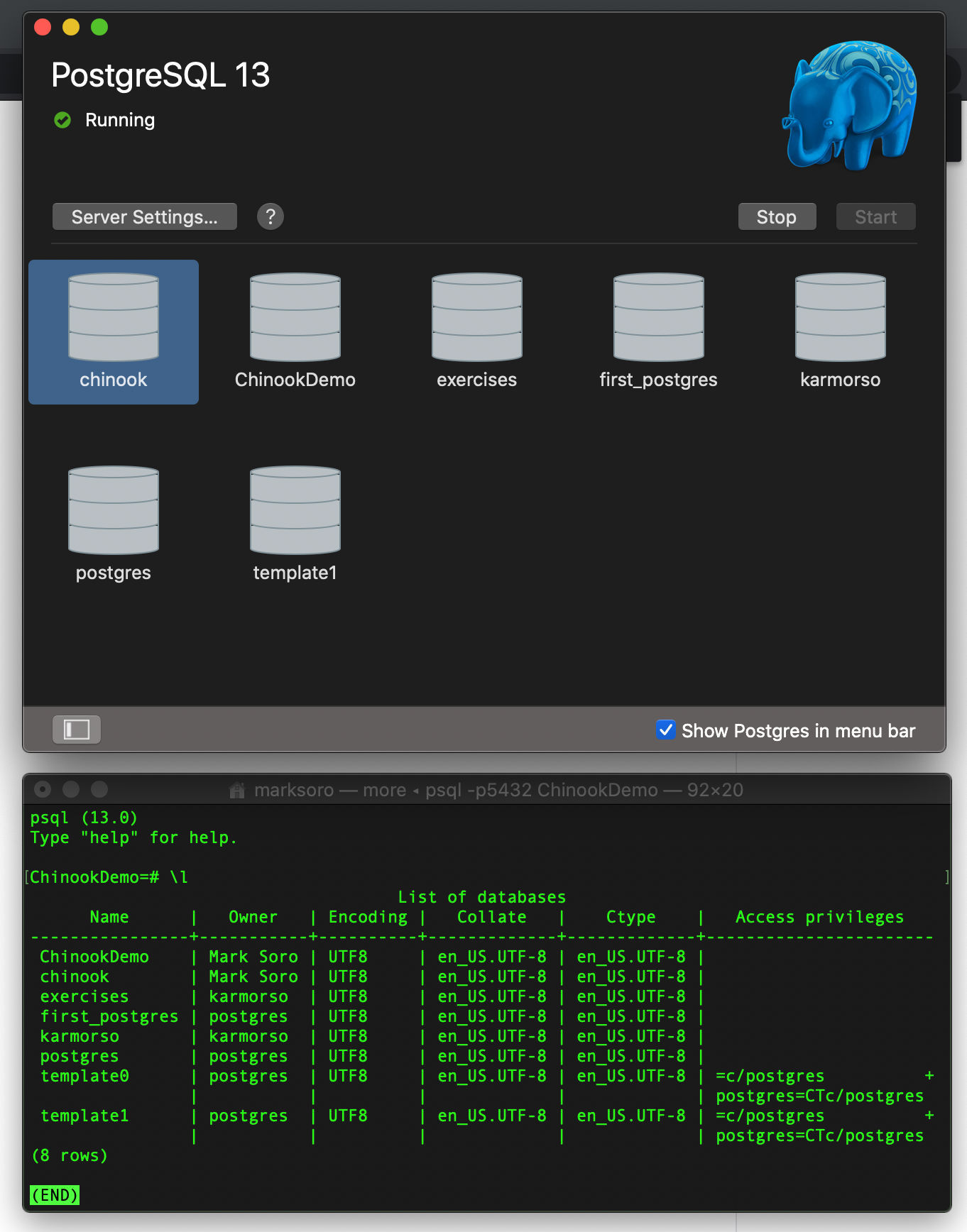967x1232 pixels.
Task: Close the Postgres app window
Action: pyautogui.click(x=43, y=27)
